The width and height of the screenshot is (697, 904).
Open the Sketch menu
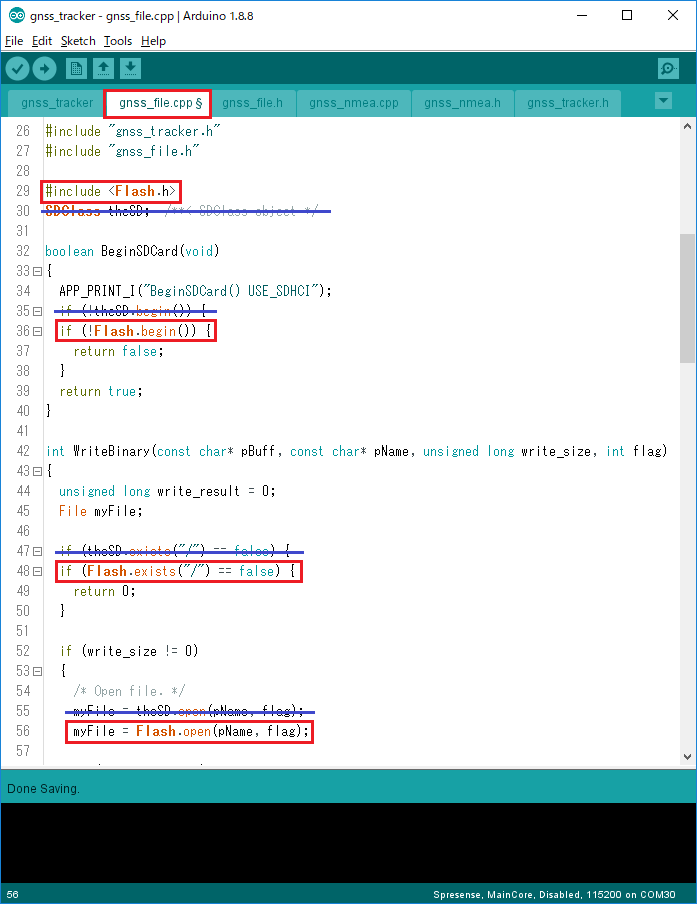click(78, 41)
